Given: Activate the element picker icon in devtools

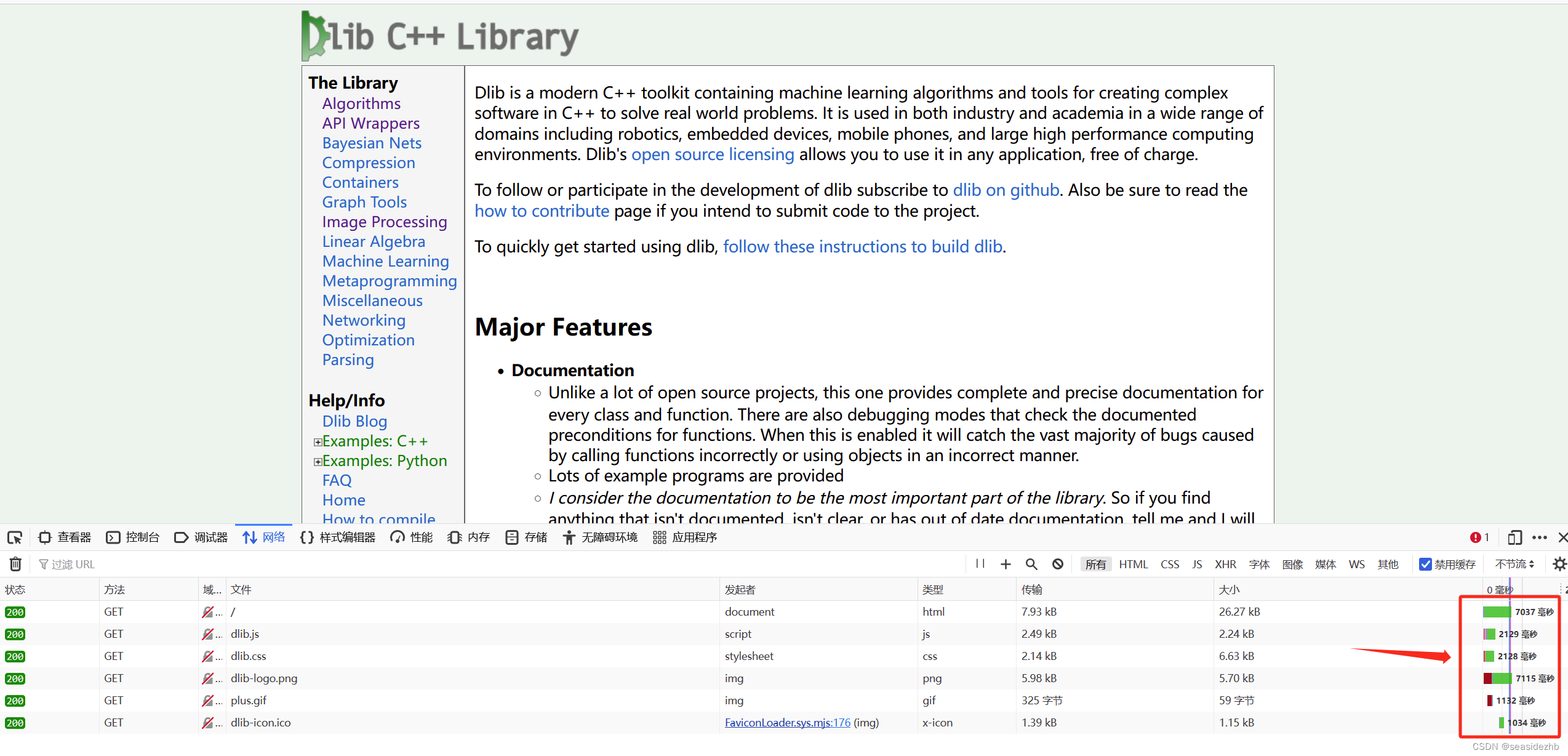Looking at the screenshot, I should (x=15, y=537).
